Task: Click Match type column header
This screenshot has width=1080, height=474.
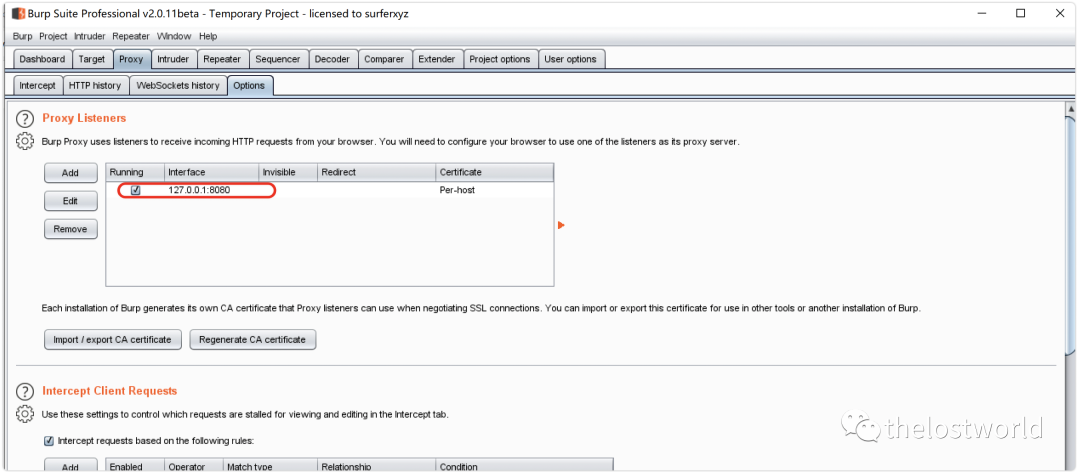Action: 270,466
